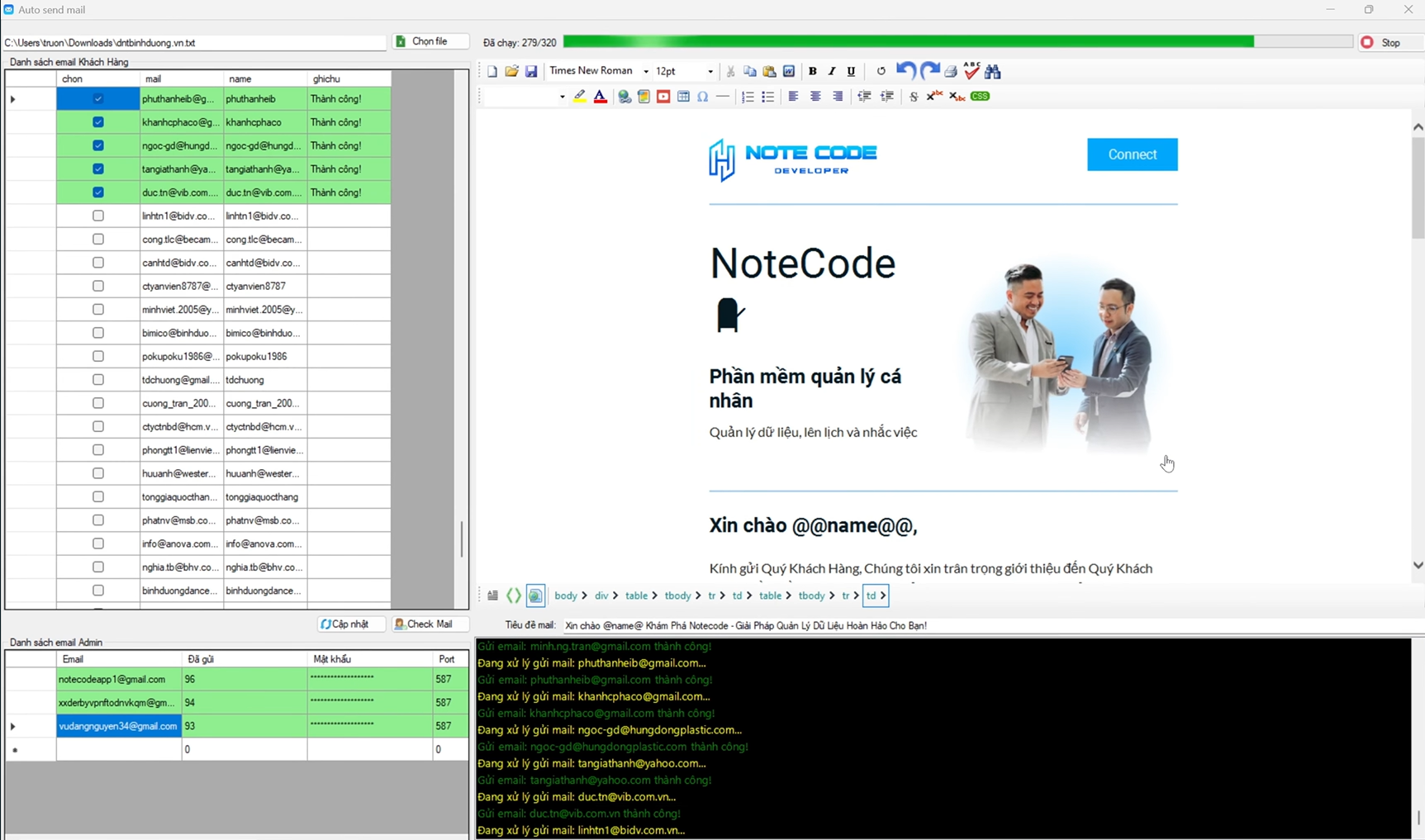Open the Times New Roman font dropdown
This screenshot has height=840, width=1425.
tap(645, 72)
